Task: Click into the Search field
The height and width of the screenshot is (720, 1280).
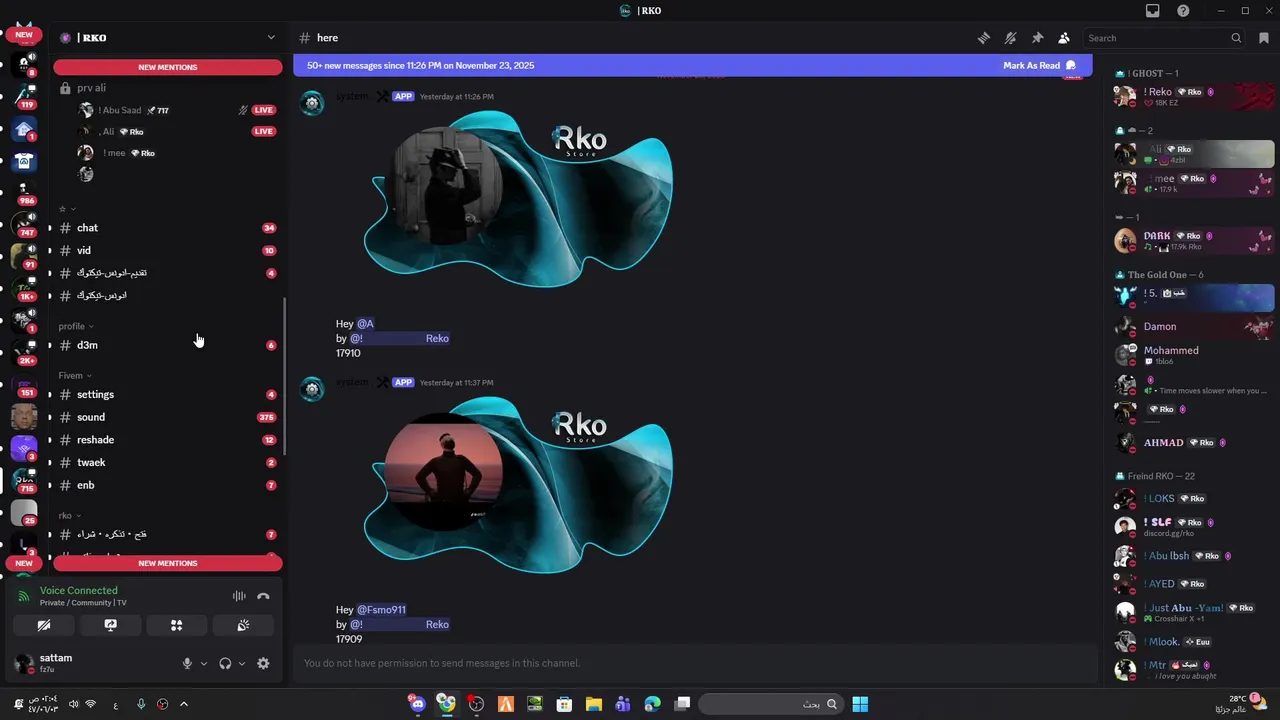Action: 1165,38
